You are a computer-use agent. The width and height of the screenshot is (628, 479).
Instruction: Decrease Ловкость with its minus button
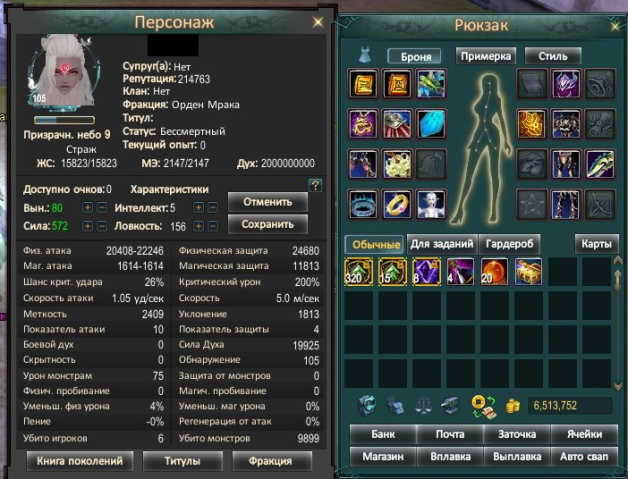click(x=213, y=226)
